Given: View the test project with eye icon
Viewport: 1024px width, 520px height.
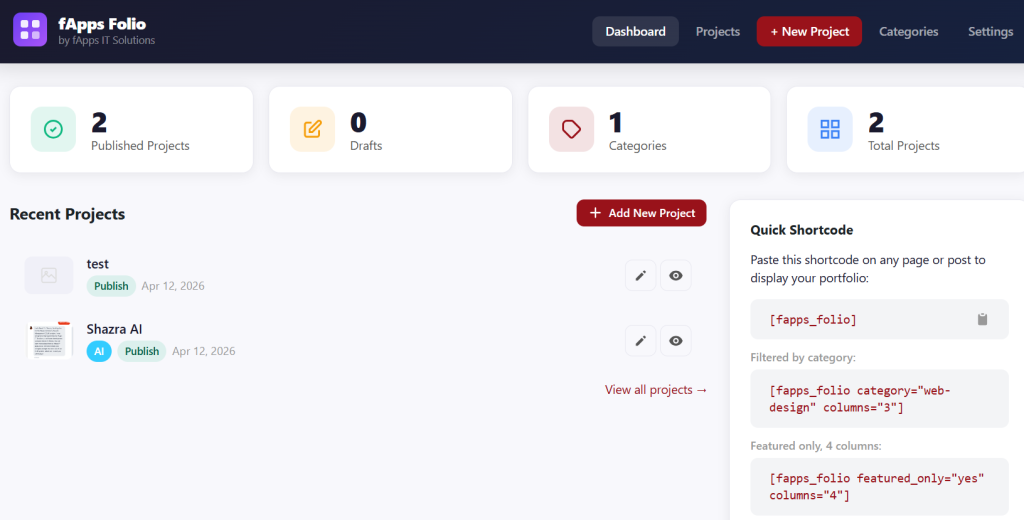Looking at the screenshot, I should 676,275.
